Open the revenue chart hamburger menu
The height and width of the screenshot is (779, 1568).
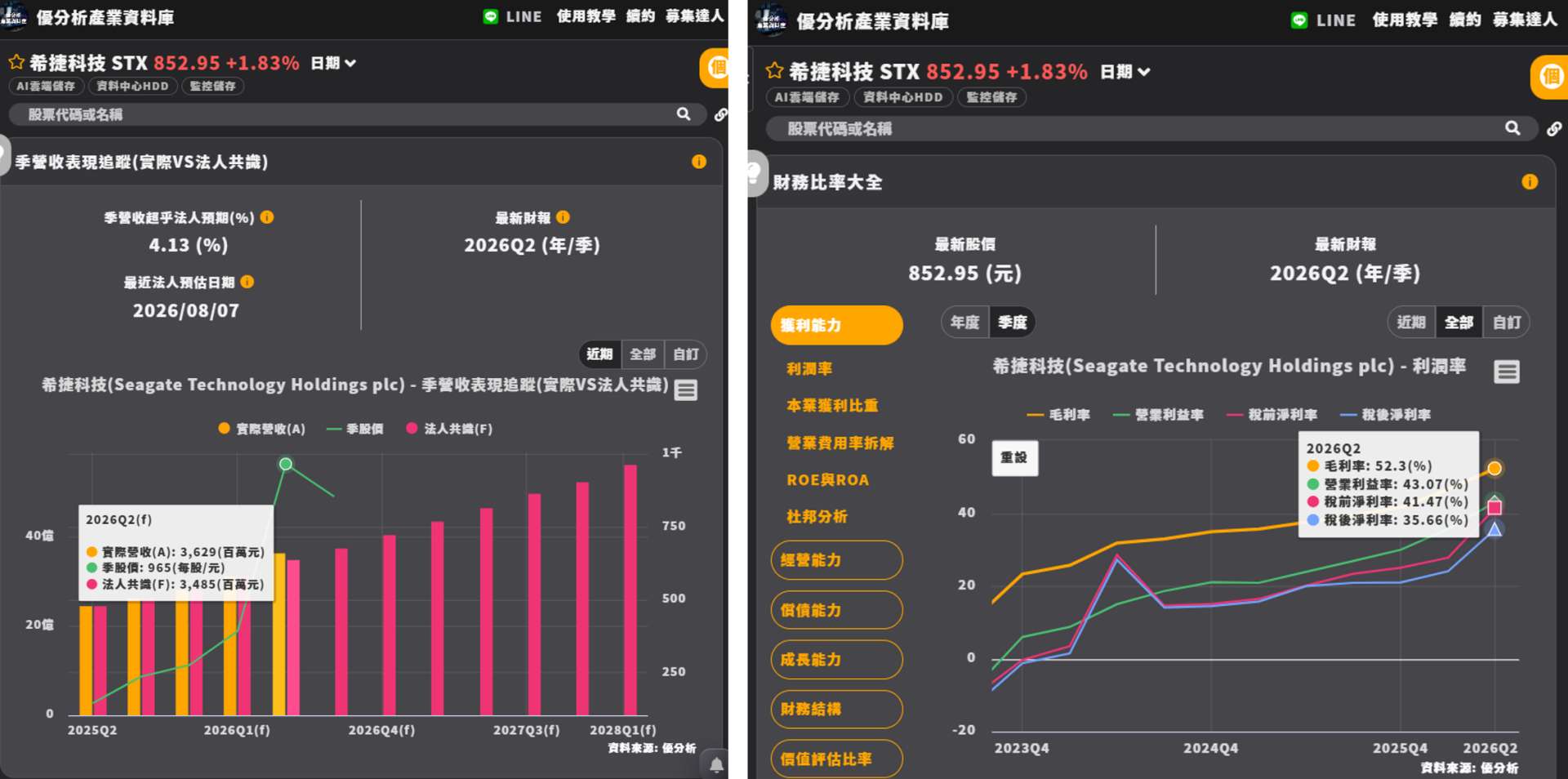(686, 390)
